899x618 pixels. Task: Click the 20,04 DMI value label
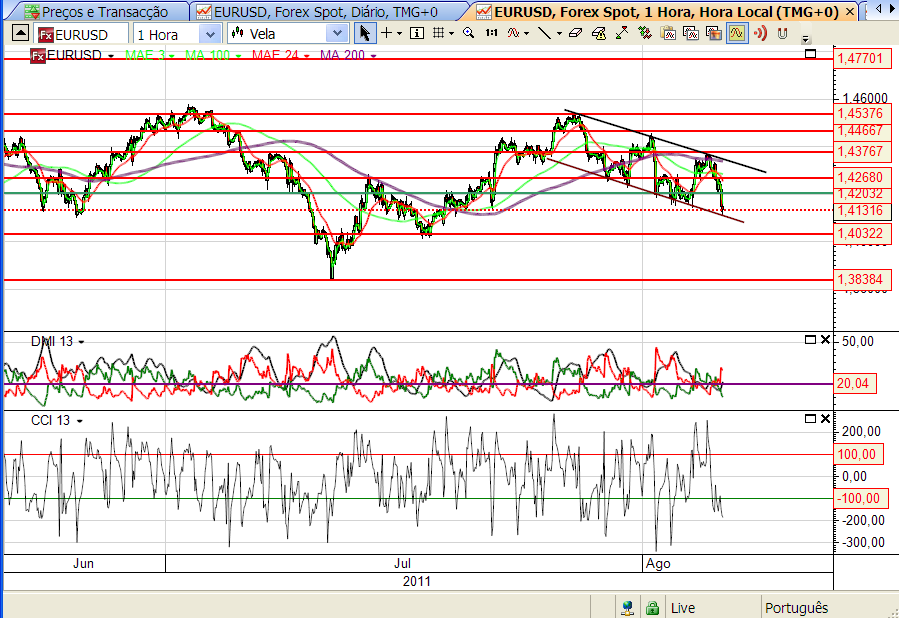pos(855,384)
